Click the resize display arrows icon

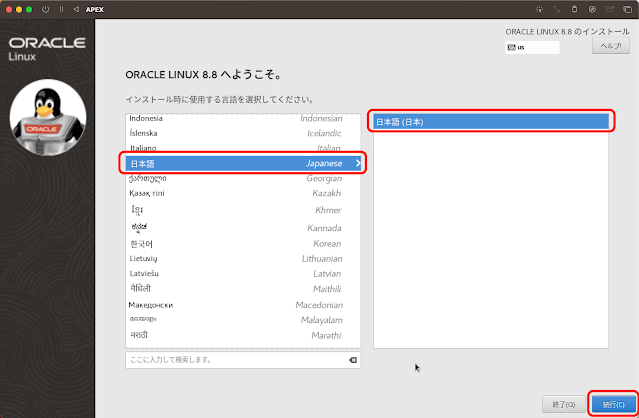tap(557, 9)
